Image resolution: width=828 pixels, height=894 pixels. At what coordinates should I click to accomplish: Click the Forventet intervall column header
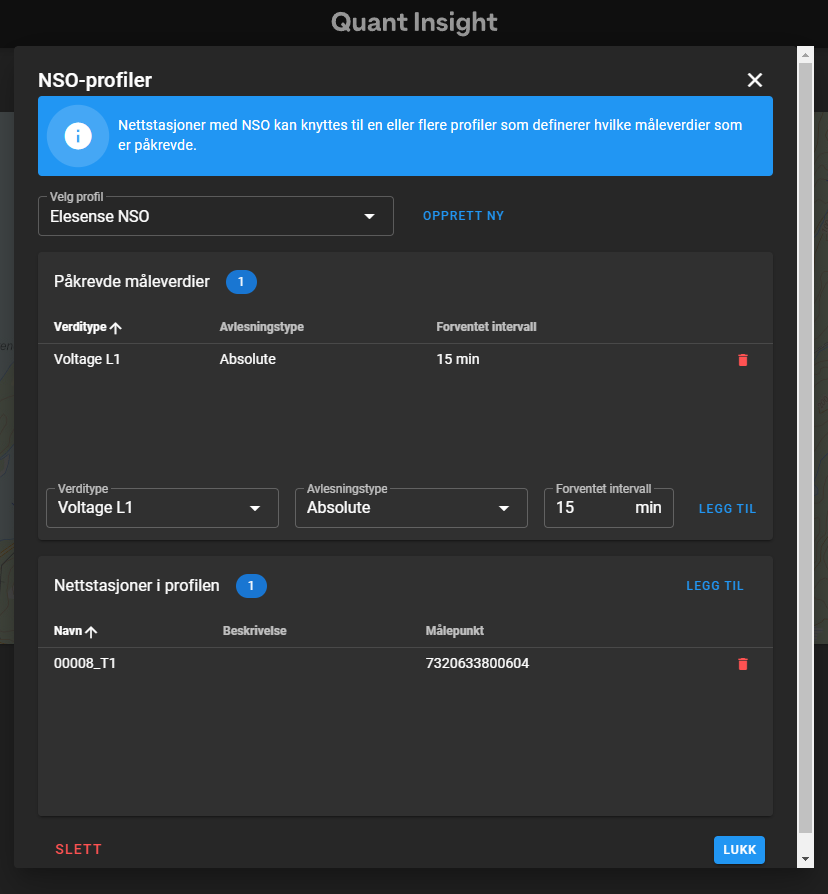(488, 328)
